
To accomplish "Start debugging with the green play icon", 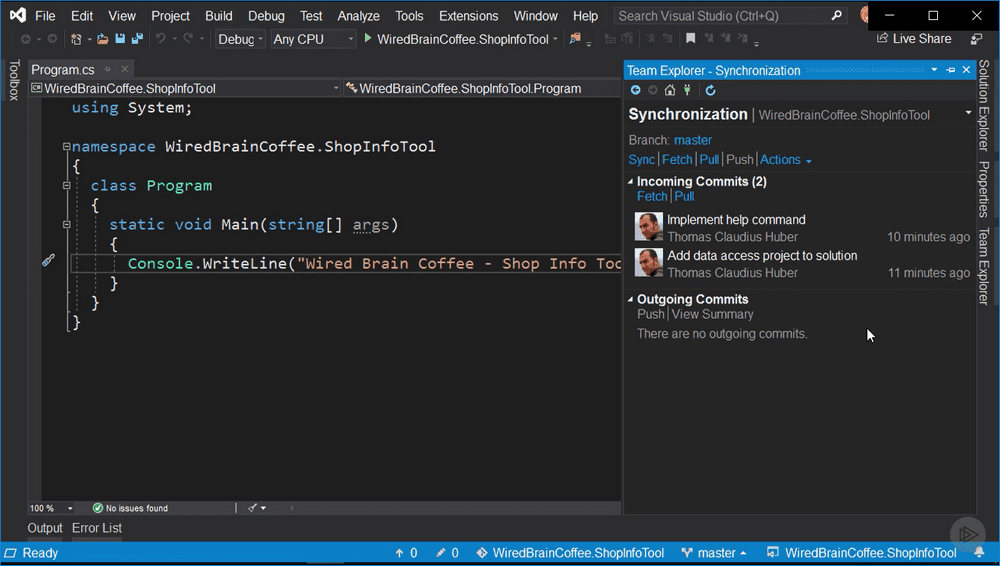I will point(367,38).
